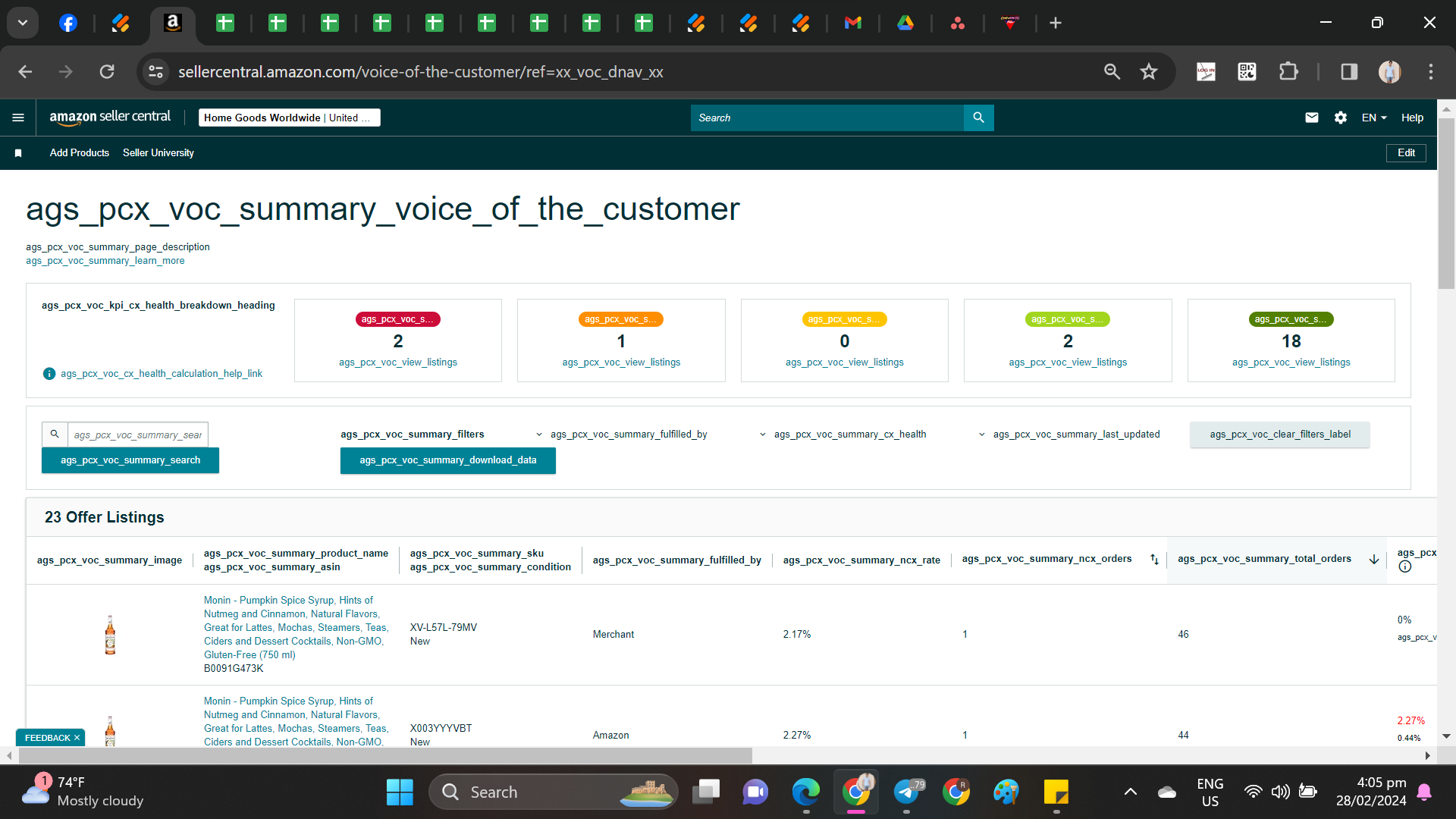Toggle the browser side panel icon
This screenshot has height=819, width=1456.
[1349, 72]
